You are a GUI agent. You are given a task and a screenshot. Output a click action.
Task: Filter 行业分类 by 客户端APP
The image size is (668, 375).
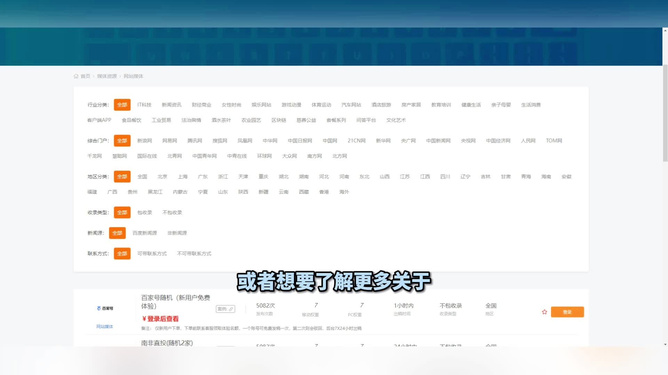pyautogui.click(x=99, y=120)
